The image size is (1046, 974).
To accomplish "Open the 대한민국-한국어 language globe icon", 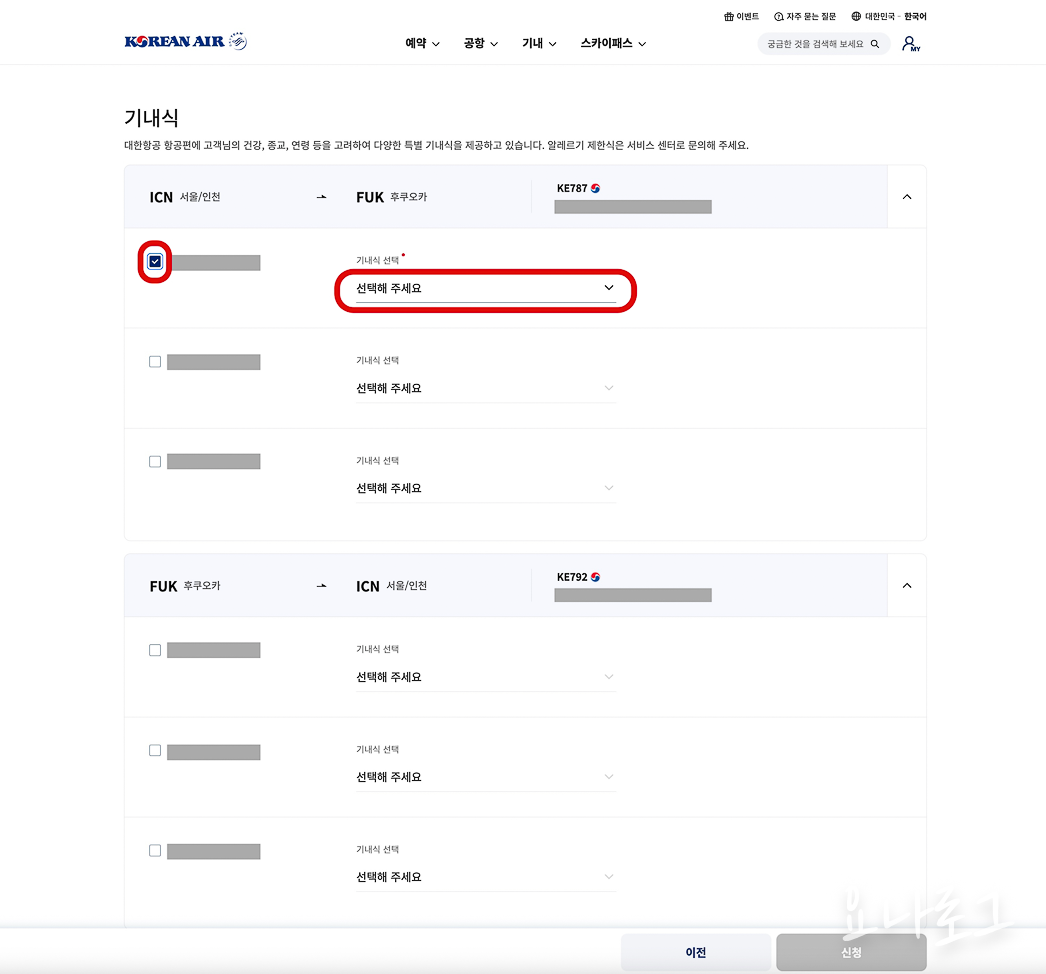I will pos(856,16).
